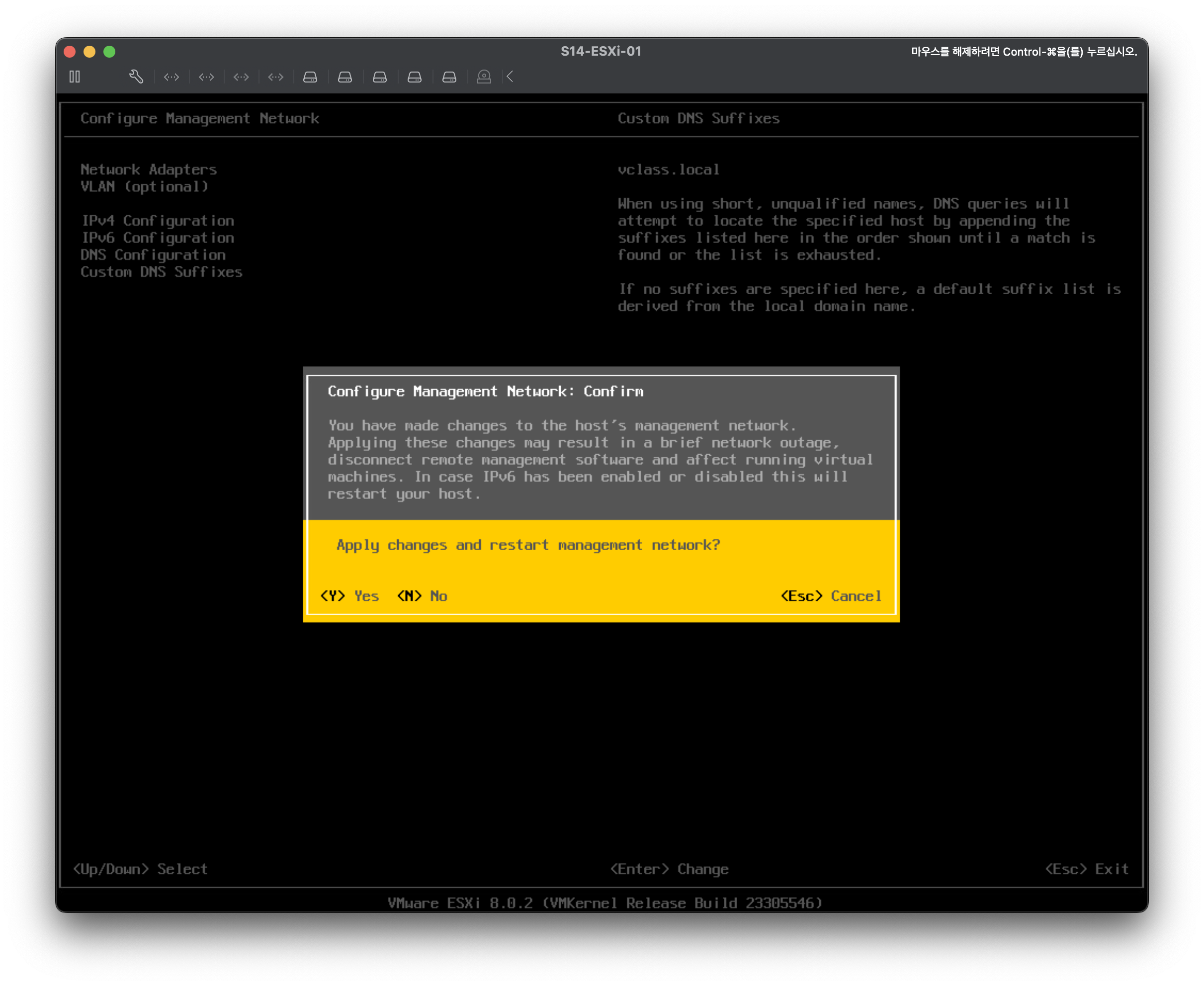Image resolution: width=1204 pixels, height=986 pixels.
Task: Click the S14-ESXi-01 window title
Action: [601, 51]
